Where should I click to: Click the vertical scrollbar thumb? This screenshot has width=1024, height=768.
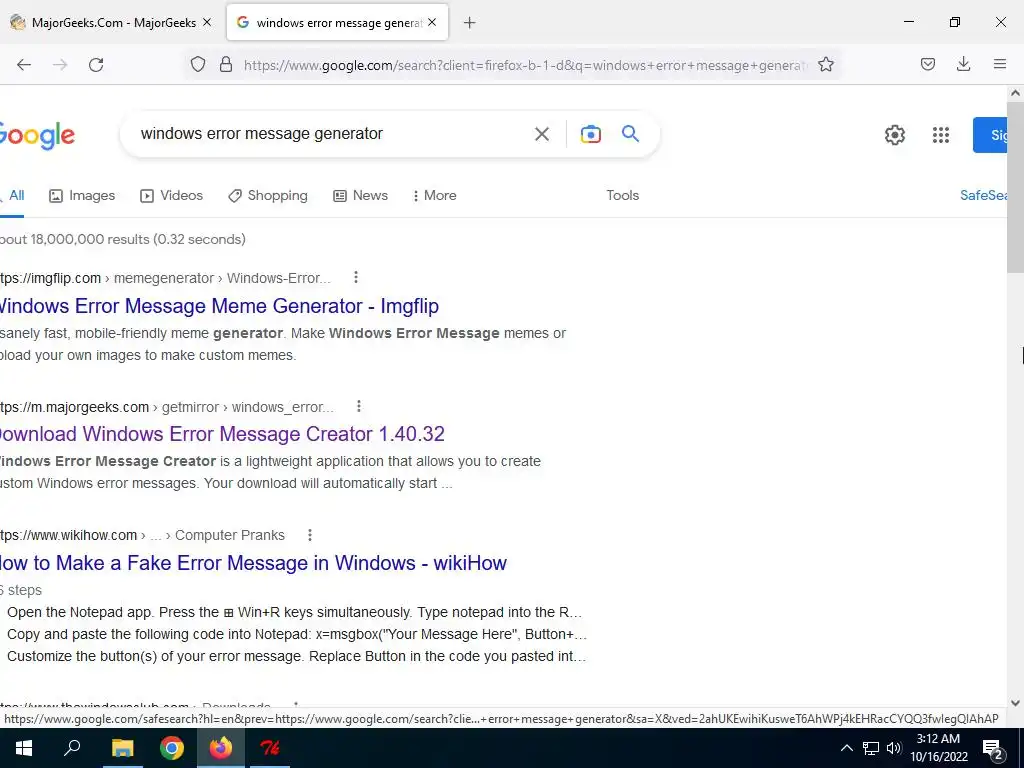point(1015,187)
